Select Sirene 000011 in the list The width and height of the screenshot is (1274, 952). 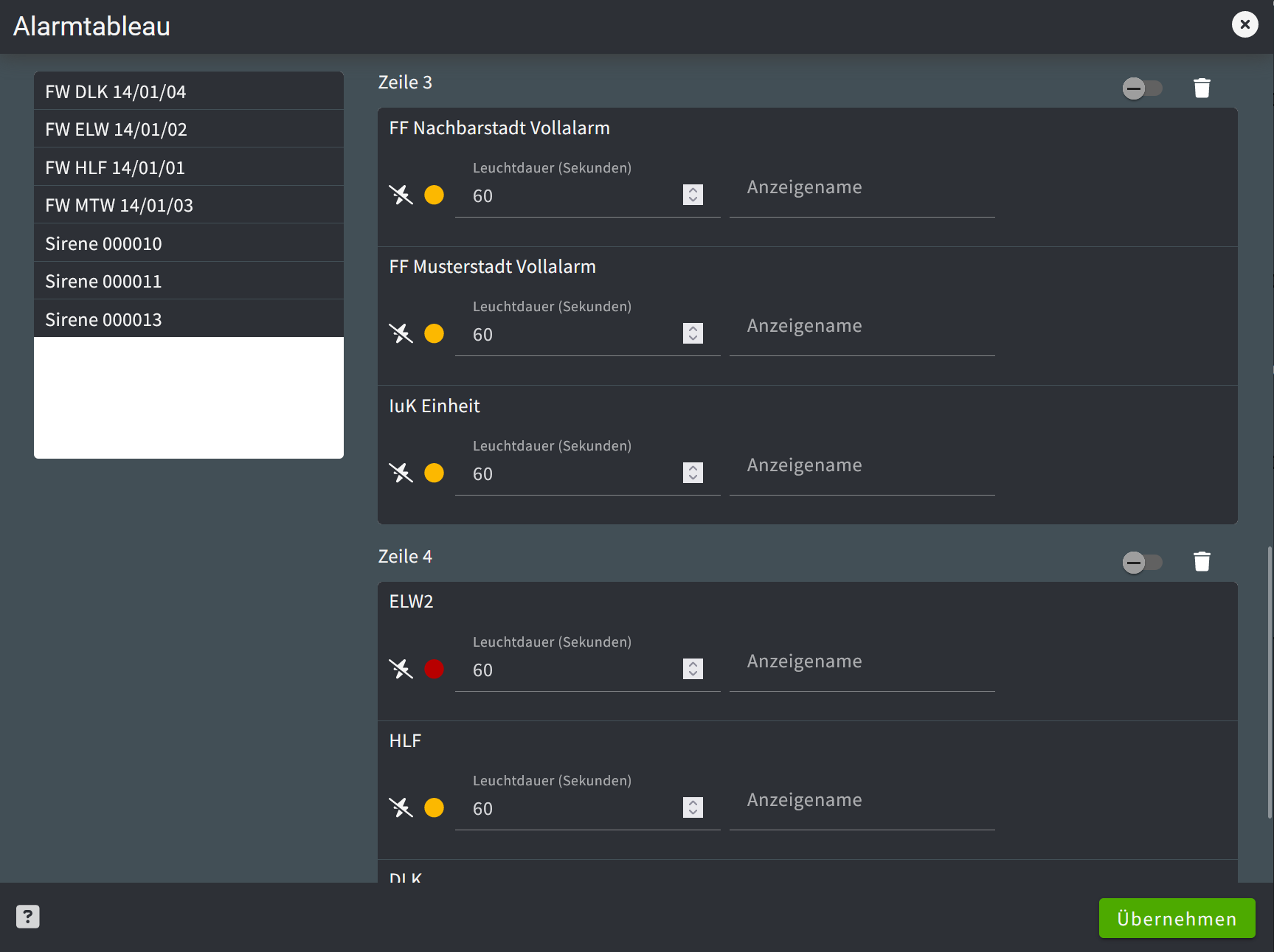[x=188, y=281]
